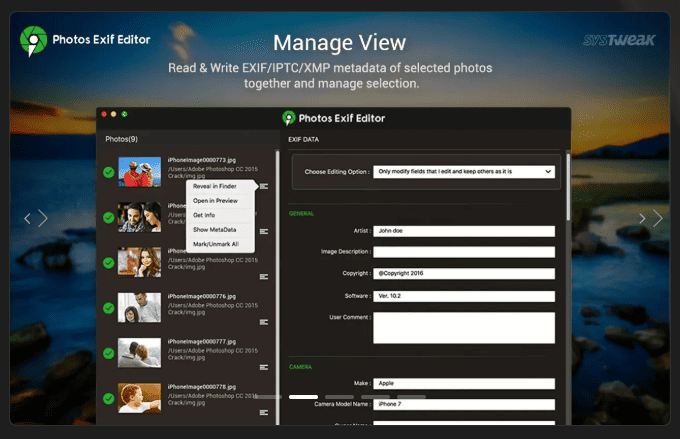This screenshot has width=680, height=439.
Task: Go to previous slide with left arrows
Action: [x=36, y=218]
